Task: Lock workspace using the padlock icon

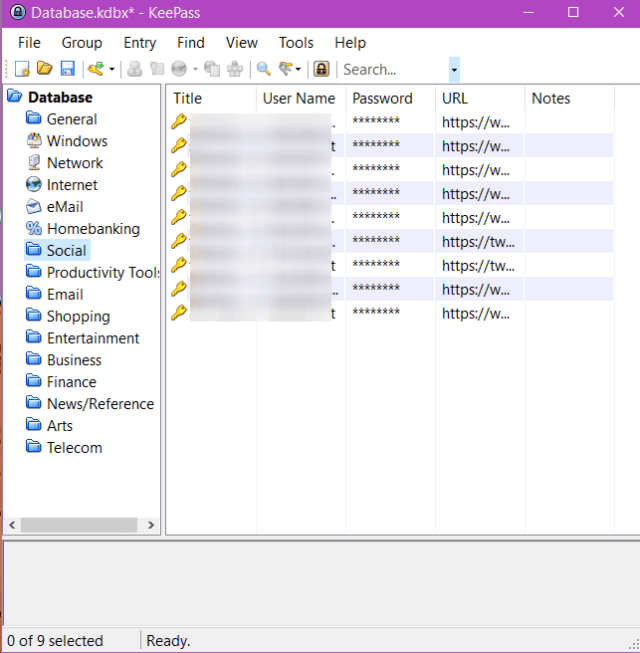Action: [x=321, y=69]
